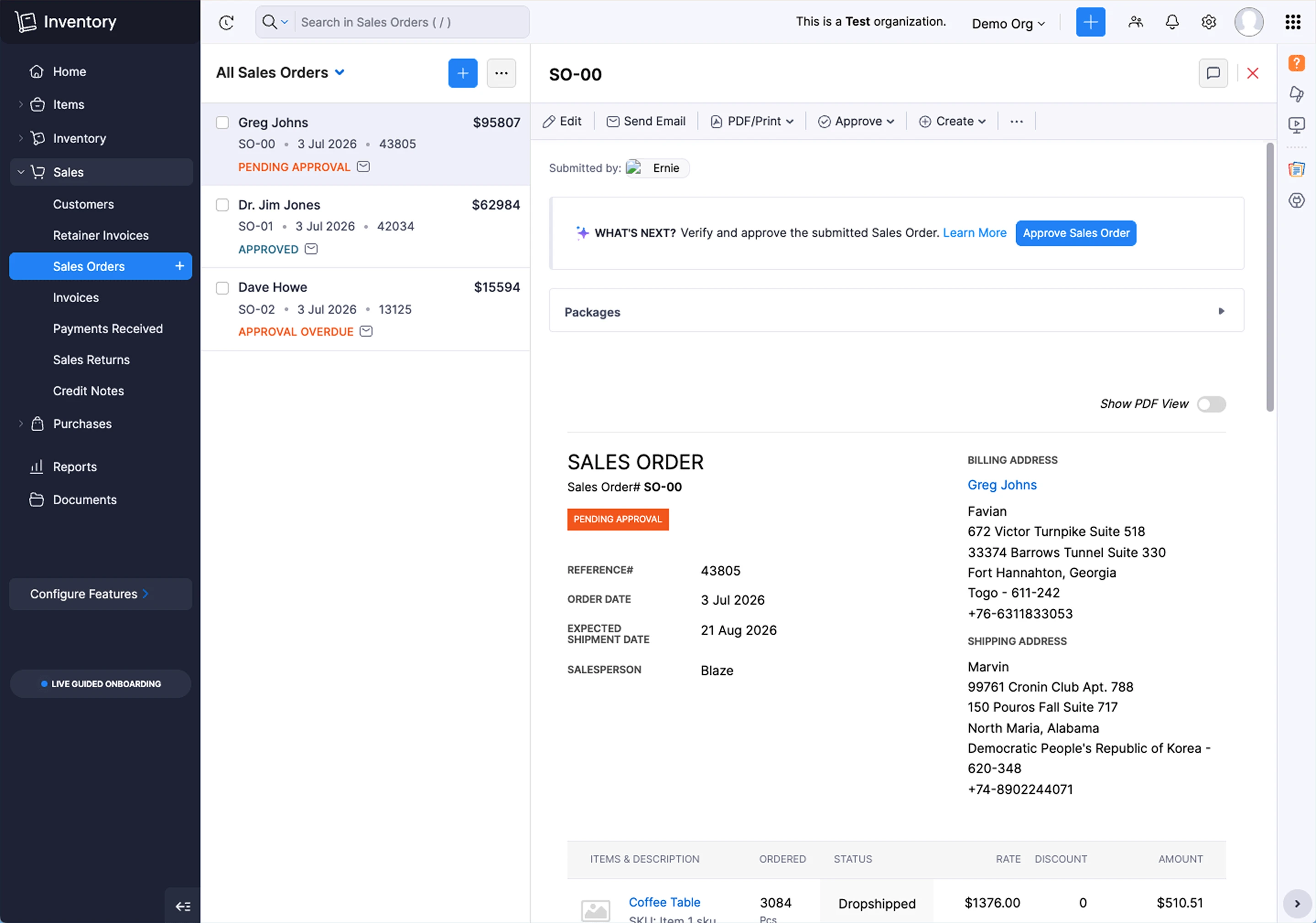
Task: Open Greg Johns customer link in billing address
Action: (1002, 485)
